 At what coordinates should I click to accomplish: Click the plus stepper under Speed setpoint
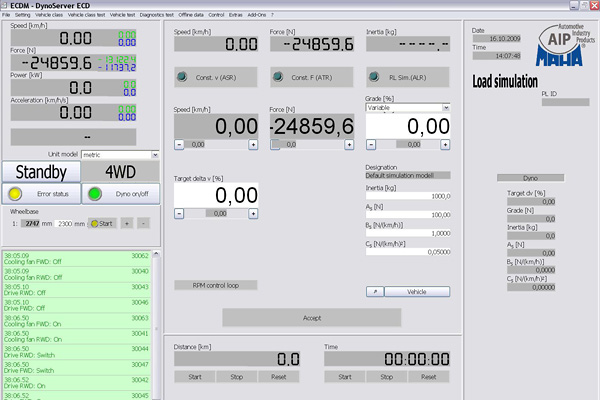point(257,144)
